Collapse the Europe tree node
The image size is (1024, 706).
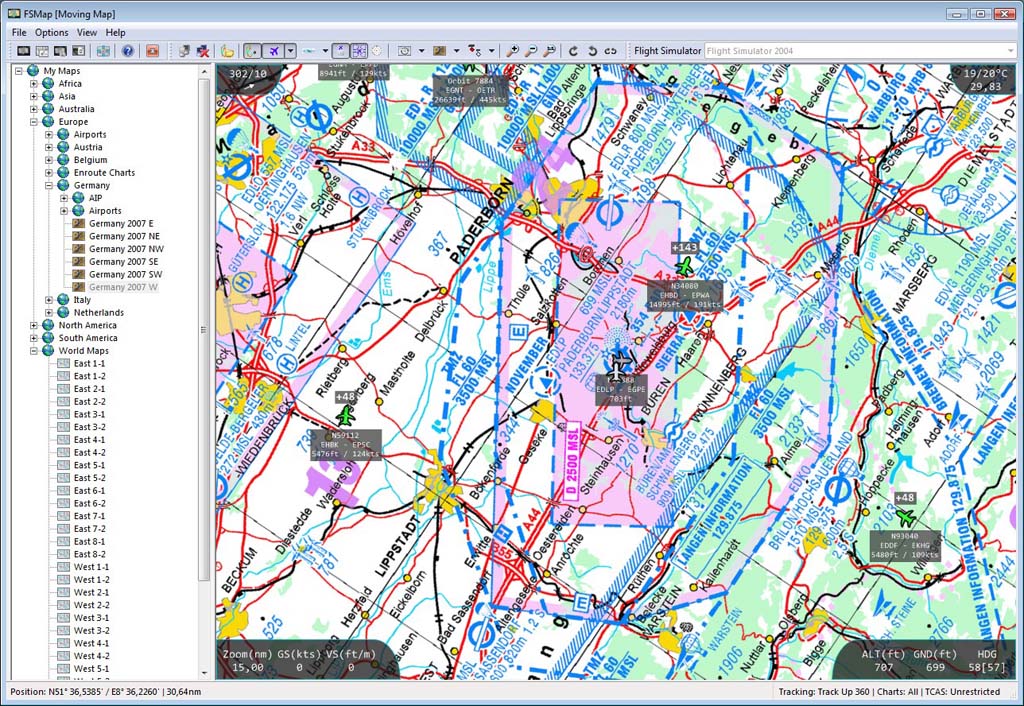33,121
